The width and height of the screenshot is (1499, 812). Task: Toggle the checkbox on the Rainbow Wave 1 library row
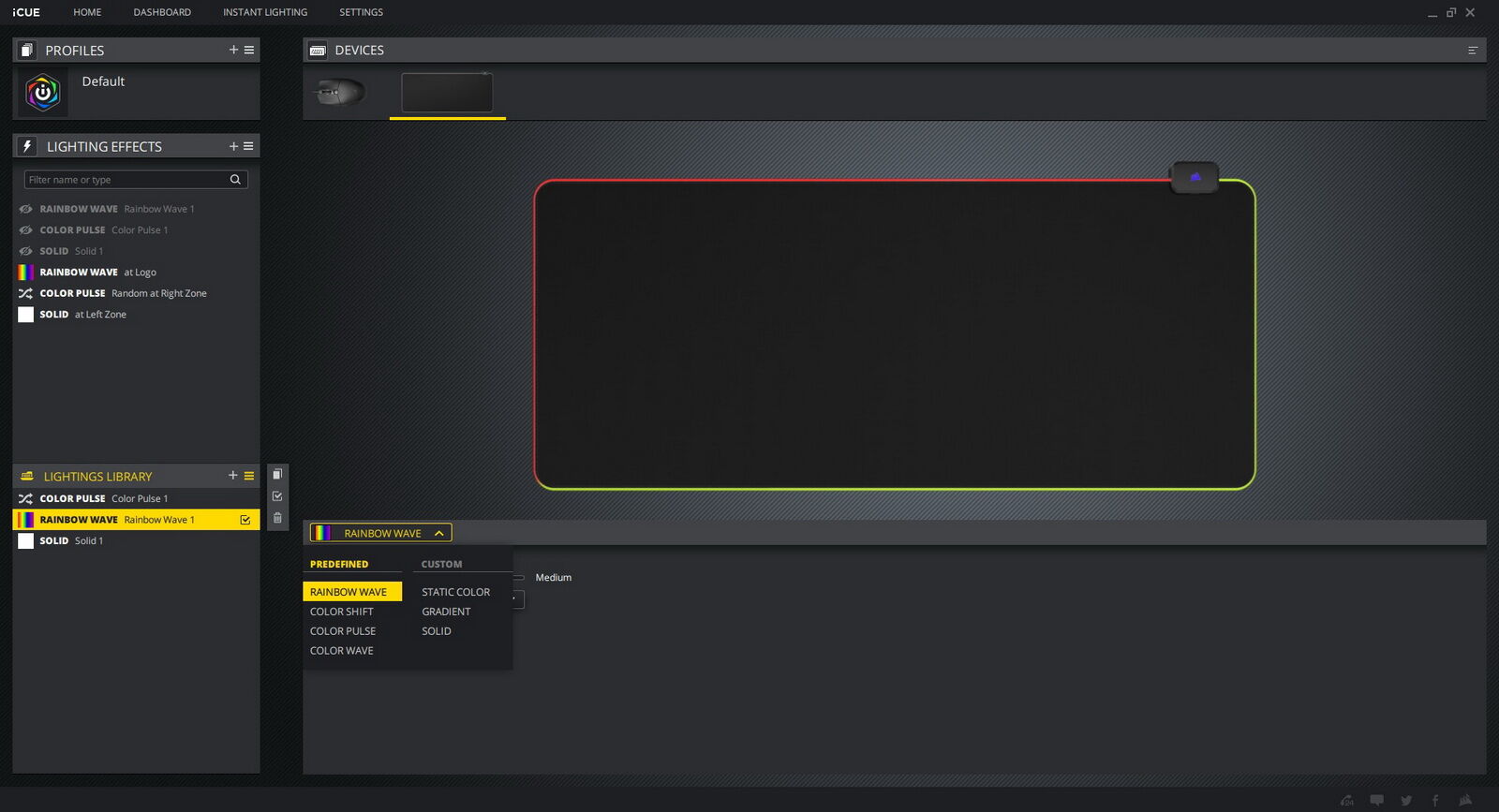tap(245, 520)
